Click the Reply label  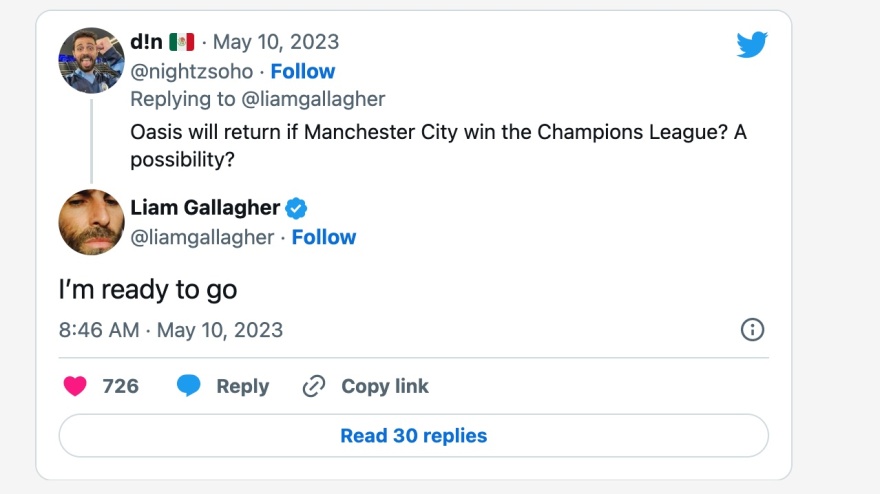pos(243,386)
